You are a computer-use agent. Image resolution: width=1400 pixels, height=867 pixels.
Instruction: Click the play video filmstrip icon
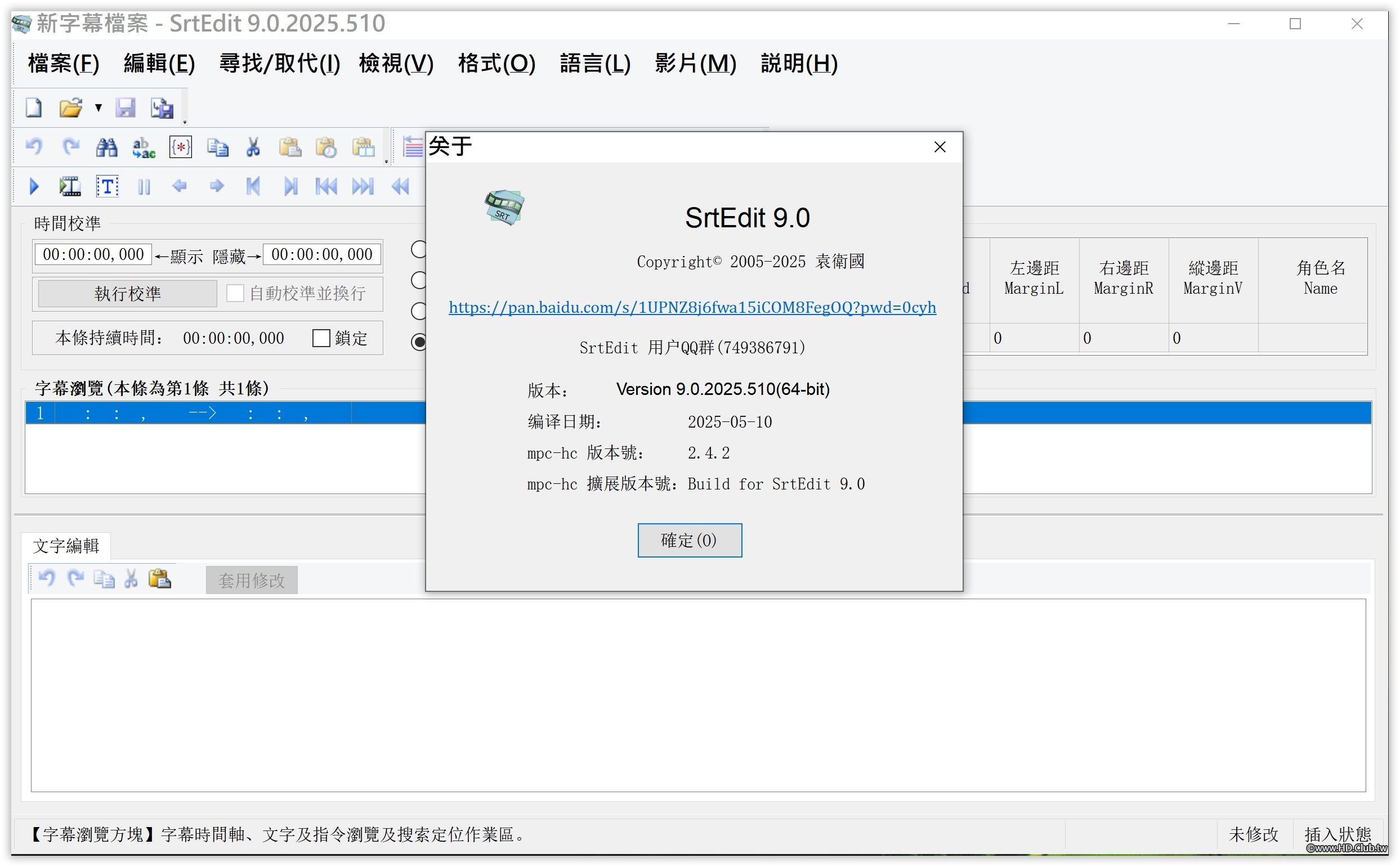point(70,186)
